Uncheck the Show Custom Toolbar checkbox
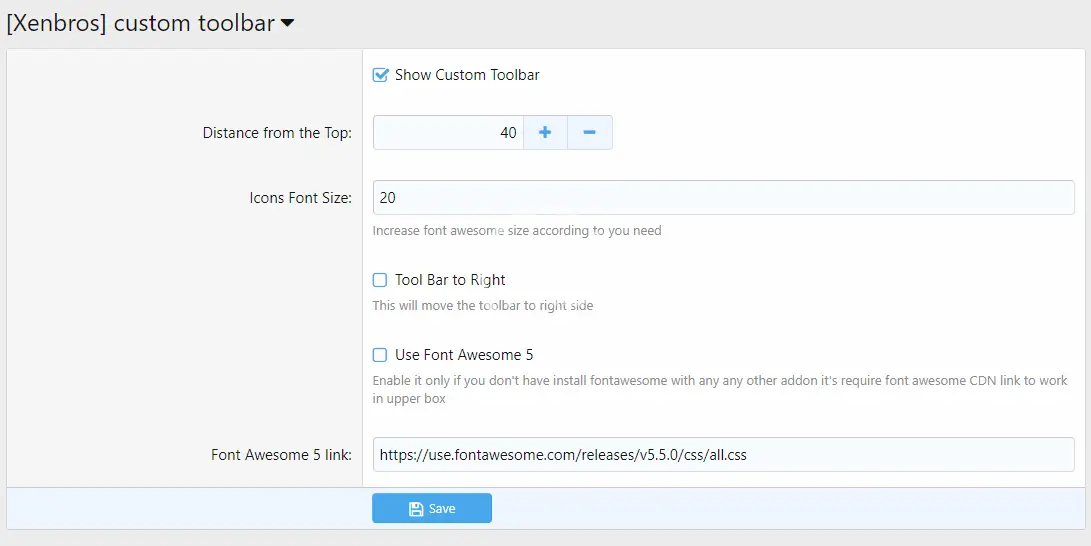1091x546 pixels. [380, 75]
